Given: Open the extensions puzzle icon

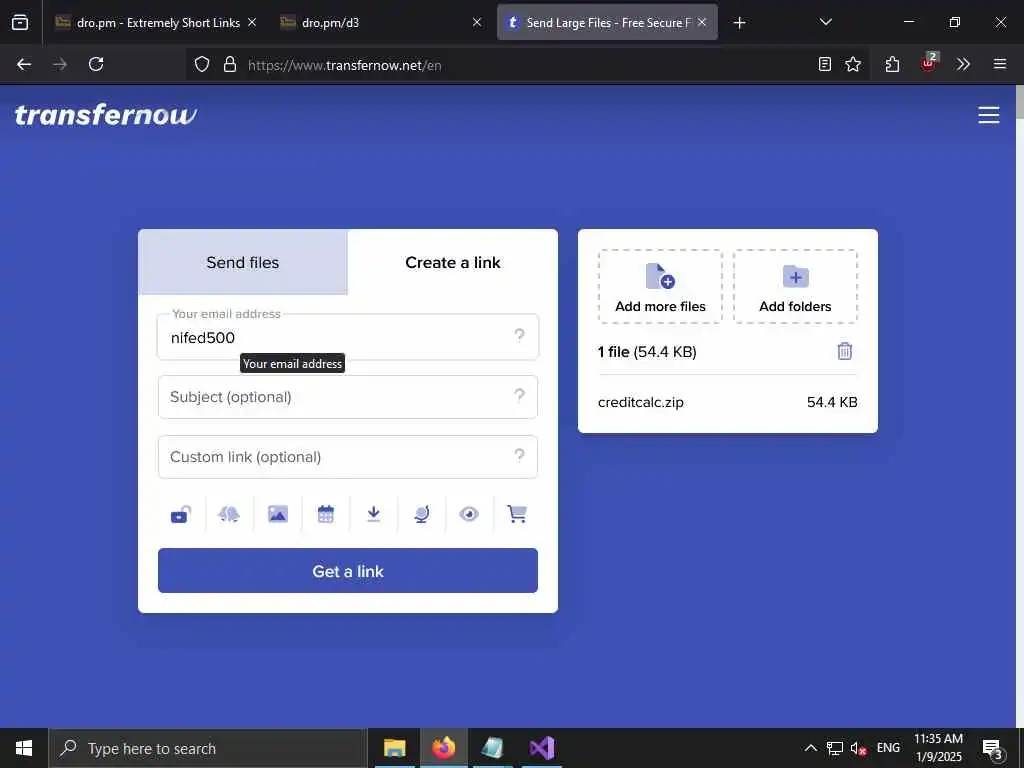Looking at the screenshot, I should pyautogui.click(x=892, y=64).
